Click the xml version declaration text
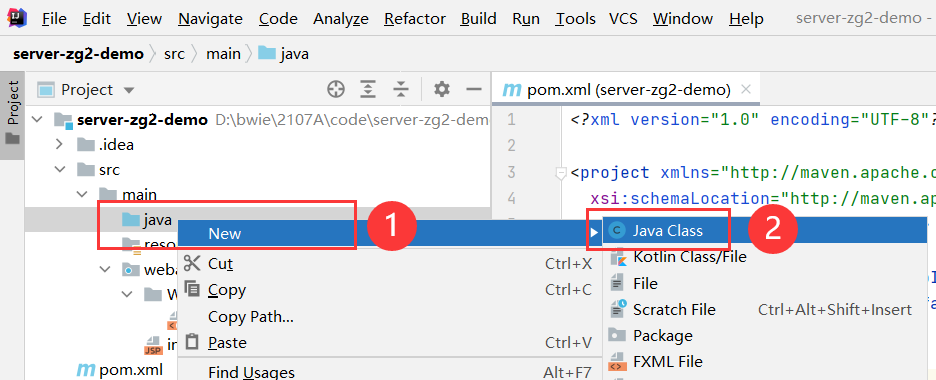The width and height of the screenshot is (936, 380). click(753, 120)
